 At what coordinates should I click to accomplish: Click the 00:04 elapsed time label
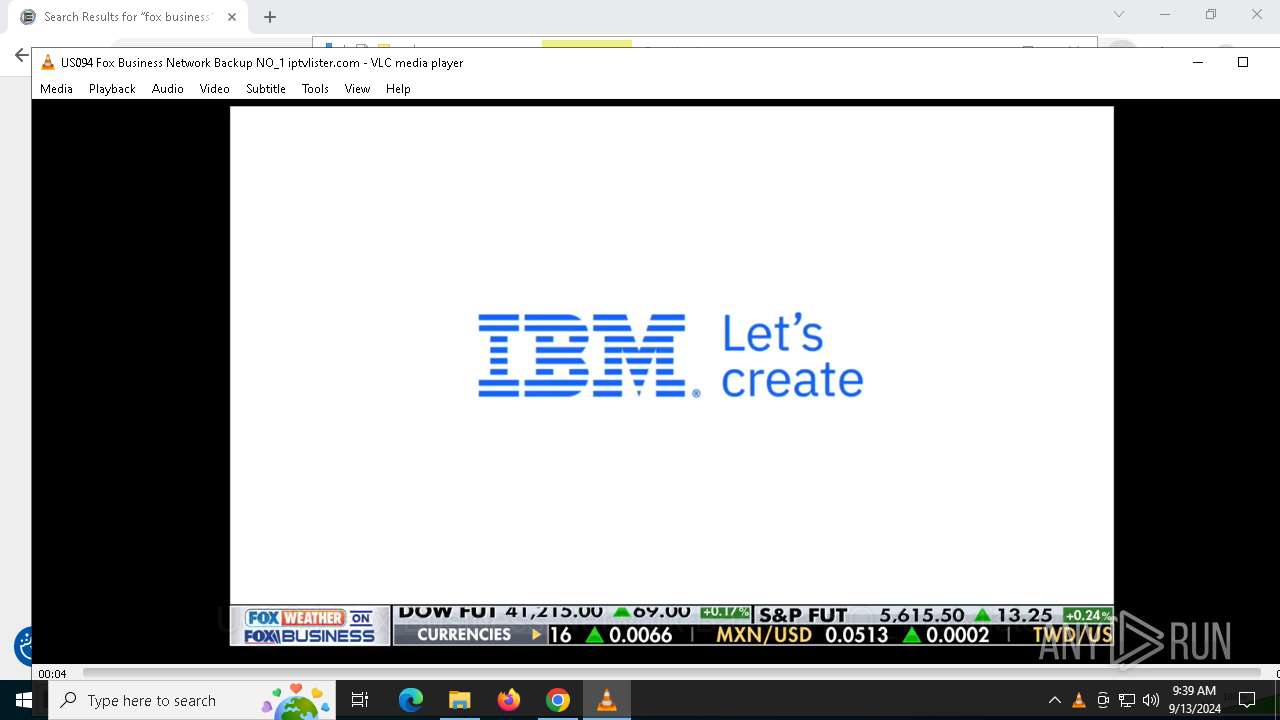point(52,674)
